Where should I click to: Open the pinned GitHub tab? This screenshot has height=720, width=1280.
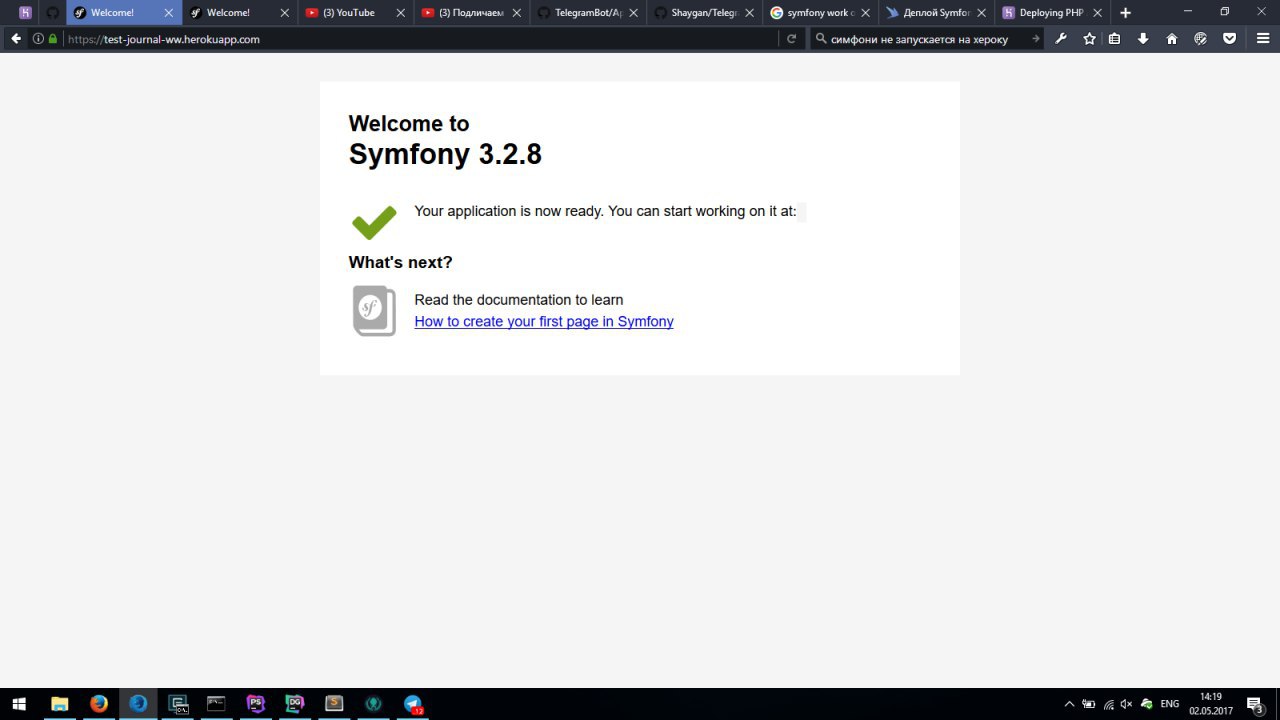click(x=53, y=13)
